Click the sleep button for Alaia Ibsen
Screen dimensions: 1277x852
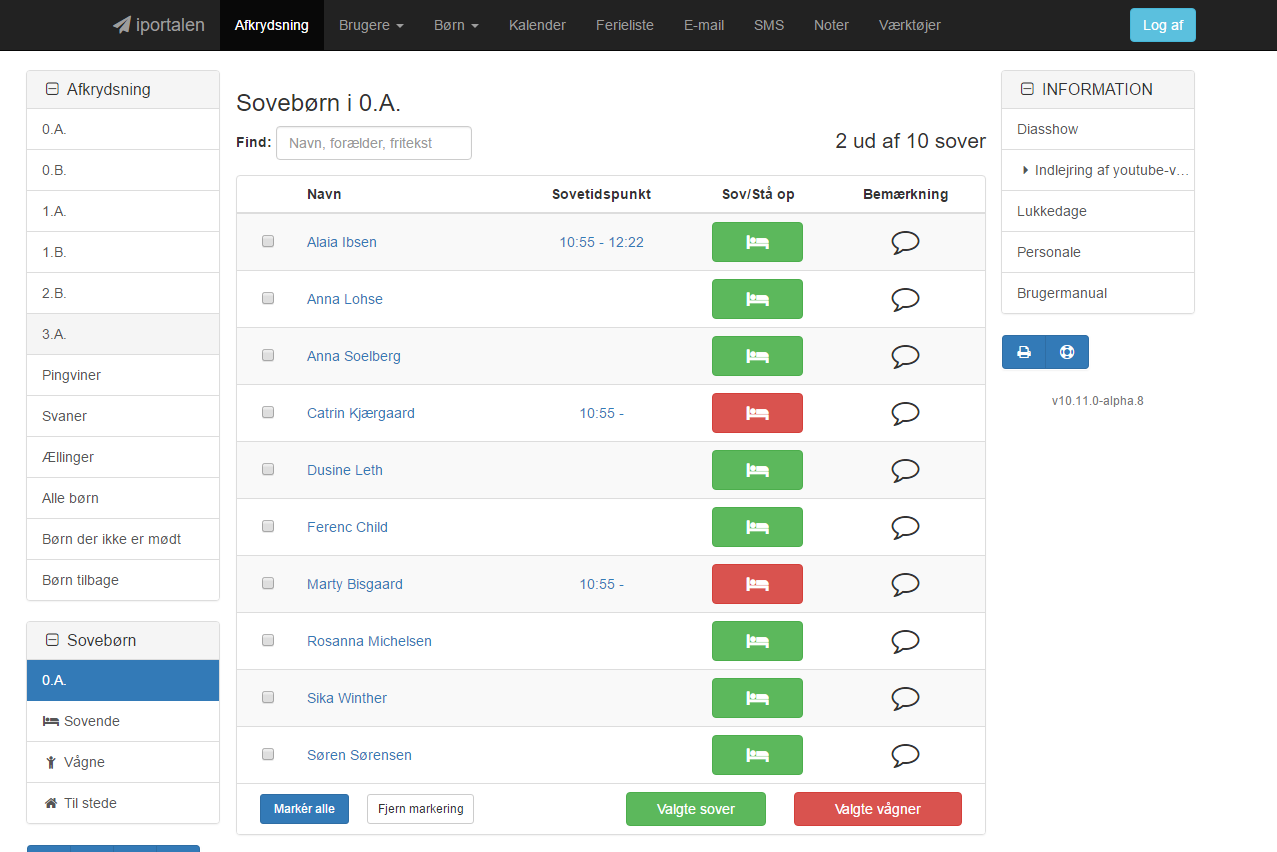(757, 242)
